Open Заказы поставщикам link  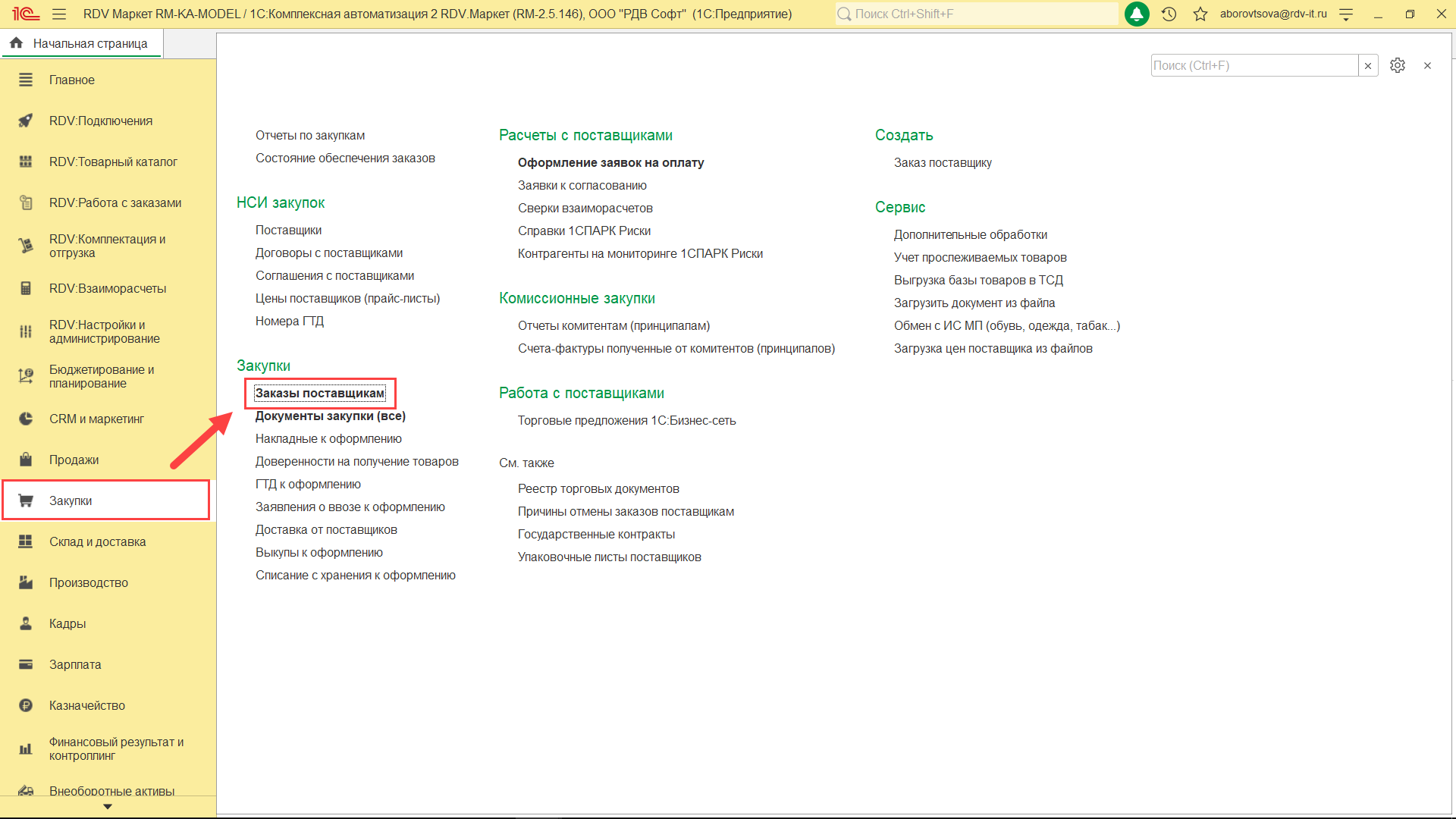coord(319,393)
